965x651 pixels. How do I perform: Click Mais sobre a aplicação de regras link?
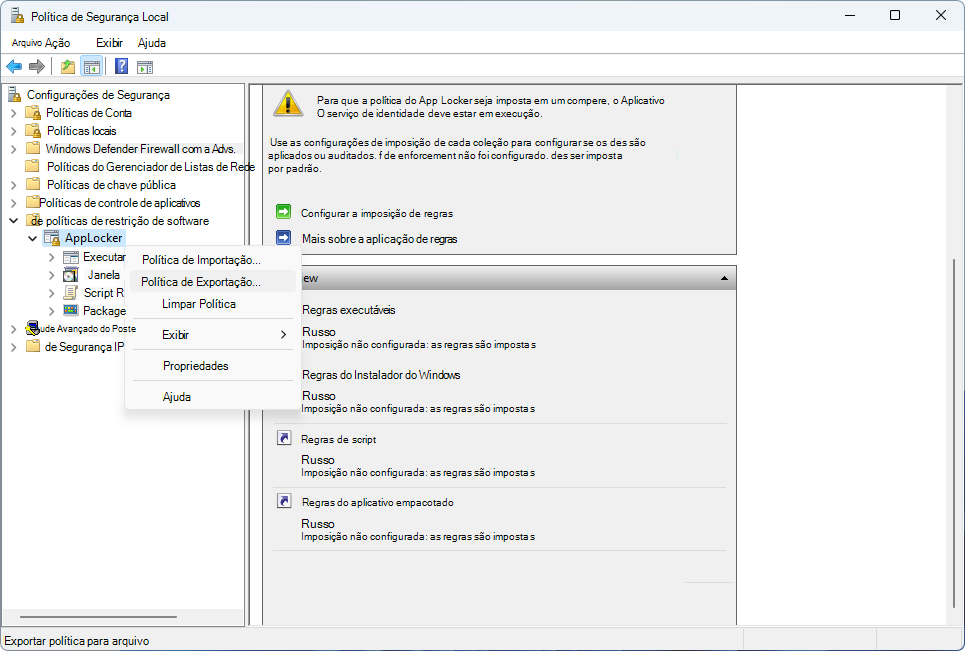(379, 239)
